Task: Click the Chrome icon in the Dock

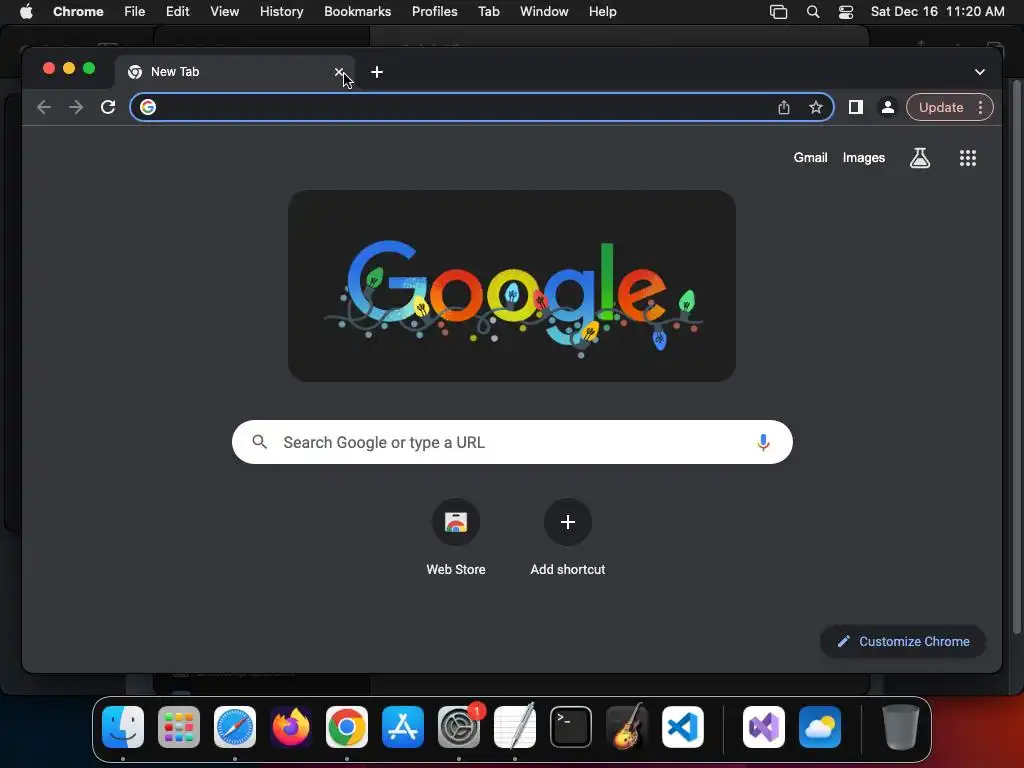Action: (x=347, y=727)
